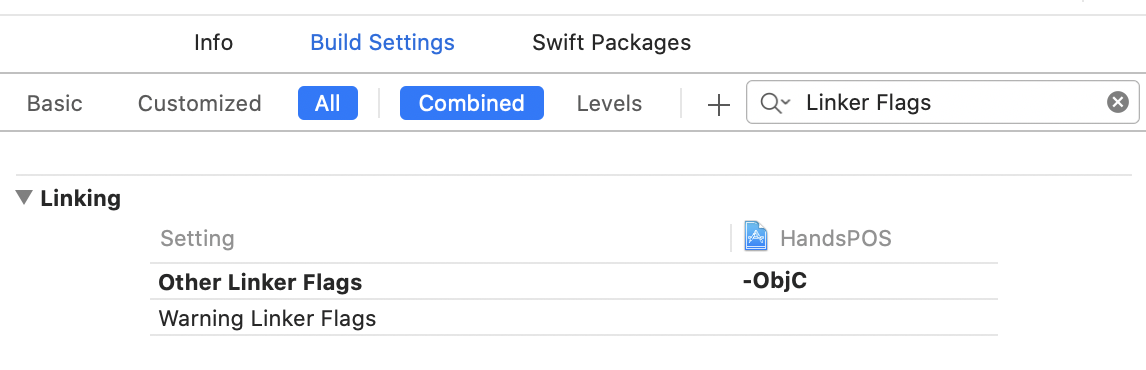The height and width of the screenshot is (370, 1146).
Task: Click the -ObjC flag value
Action: click(775, 280)
